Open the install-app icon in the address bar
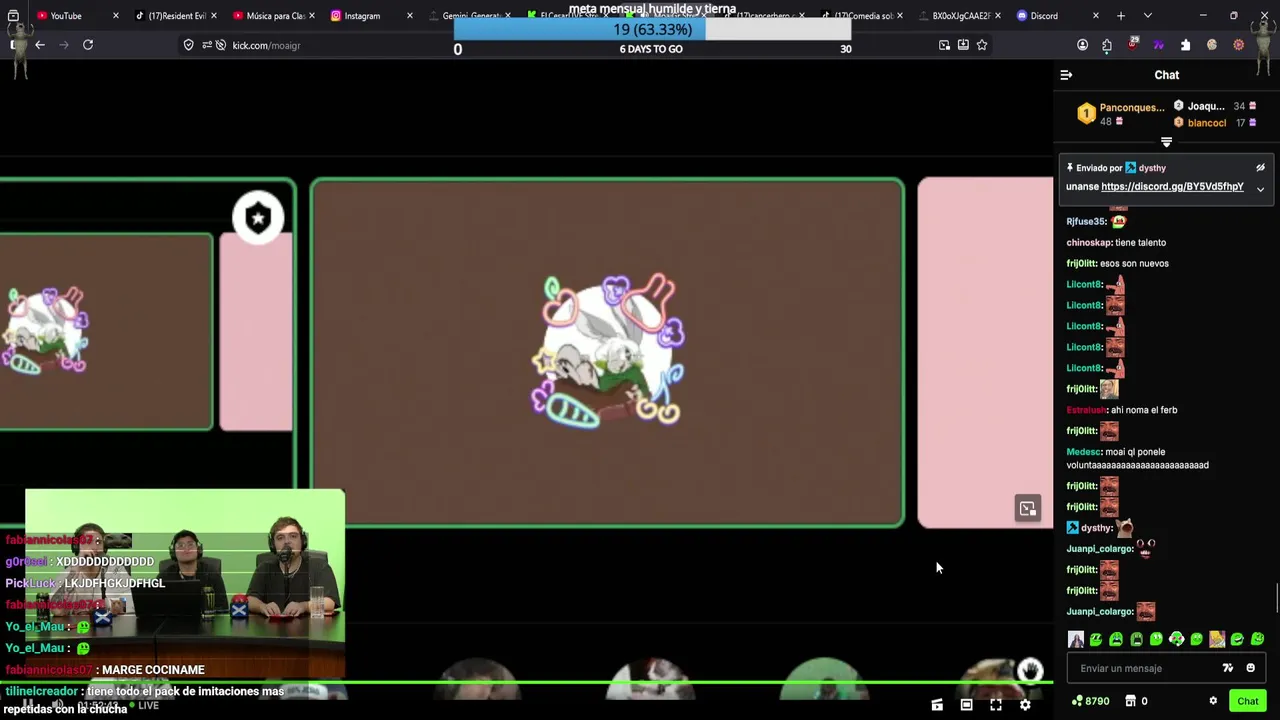 [x=963, y=45]
